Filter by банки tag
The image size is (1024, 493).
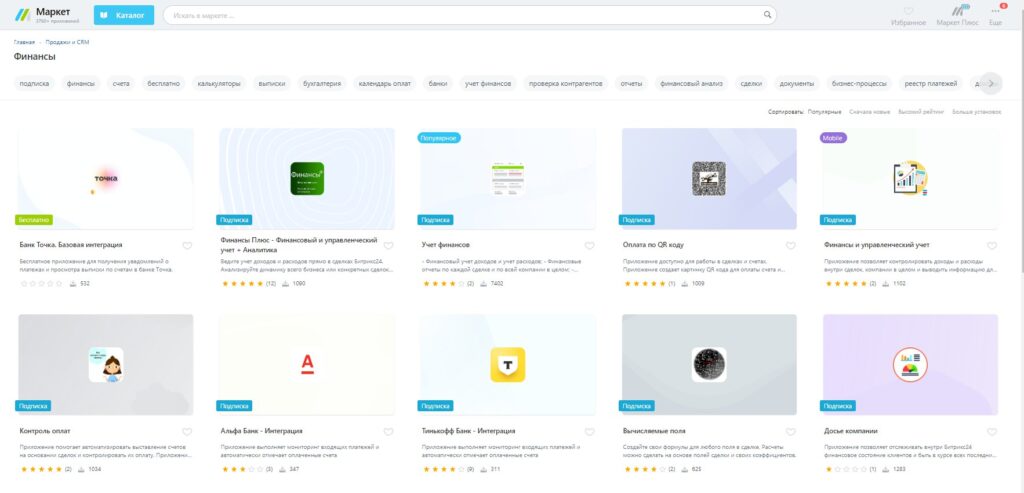[438, 84]
